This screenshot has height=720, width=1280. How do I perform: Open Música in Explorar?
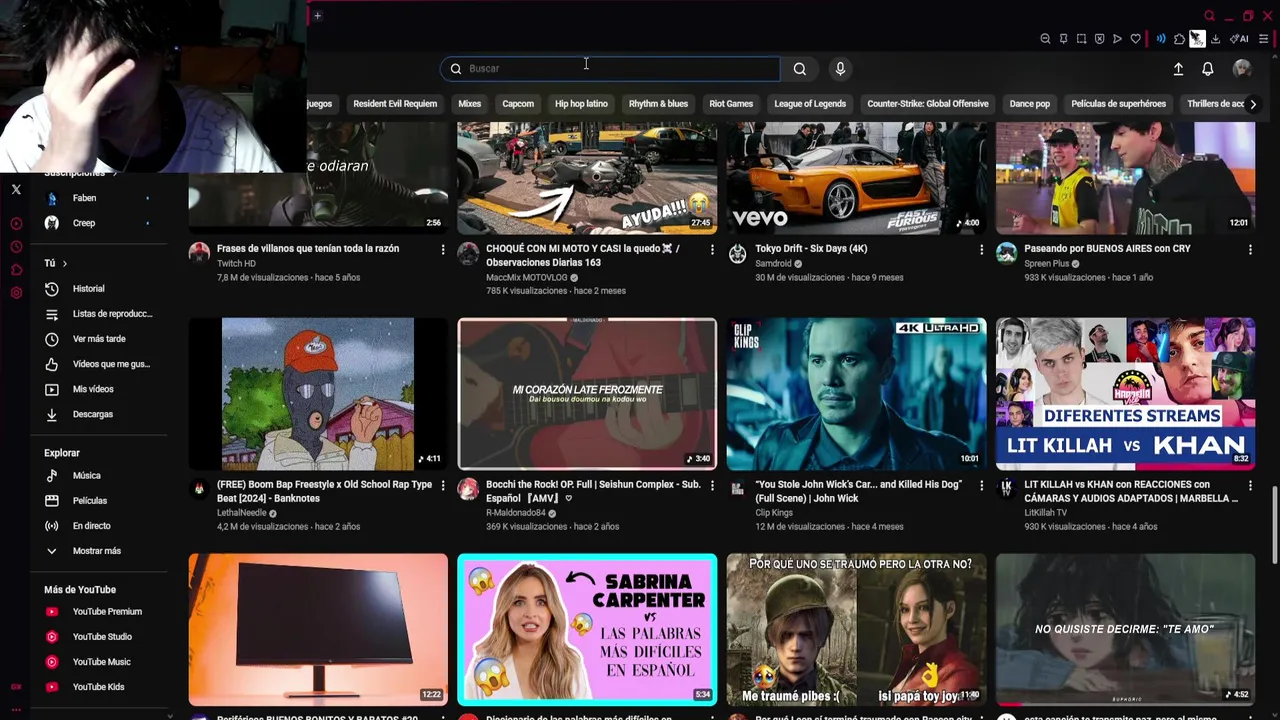click(x=100, y=476)
